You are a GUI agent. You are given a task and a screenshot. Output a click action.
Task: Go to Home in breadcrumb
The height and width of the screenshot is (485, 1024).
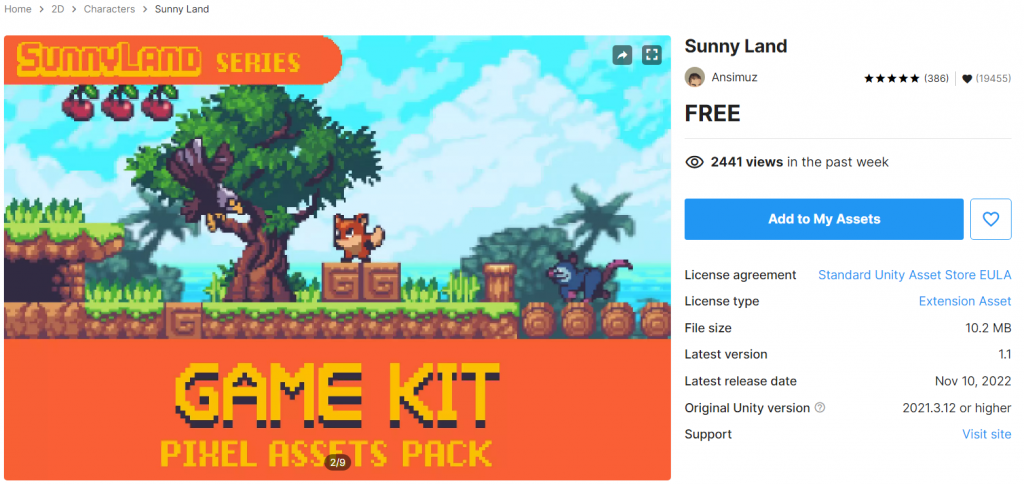(x=18, y=9)
